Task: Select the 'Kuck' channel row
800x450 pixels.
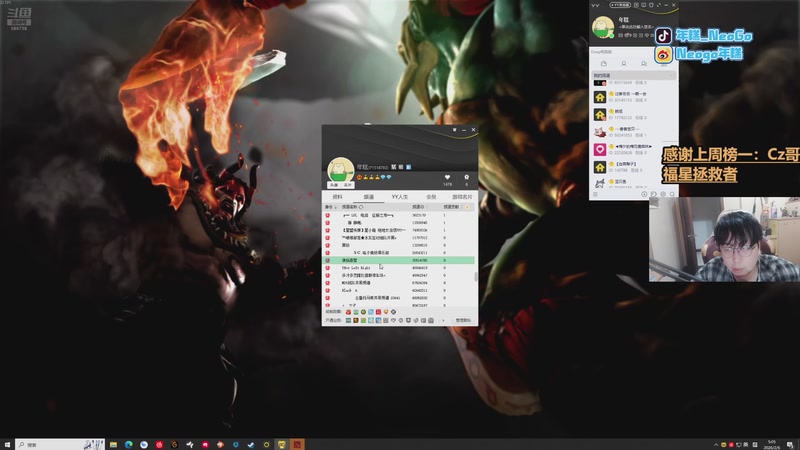Action: pyautogui.click(x=399, y=290)
